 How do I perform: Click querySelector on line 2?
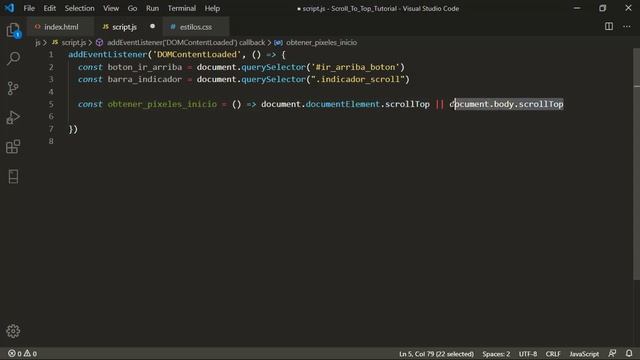273,67
